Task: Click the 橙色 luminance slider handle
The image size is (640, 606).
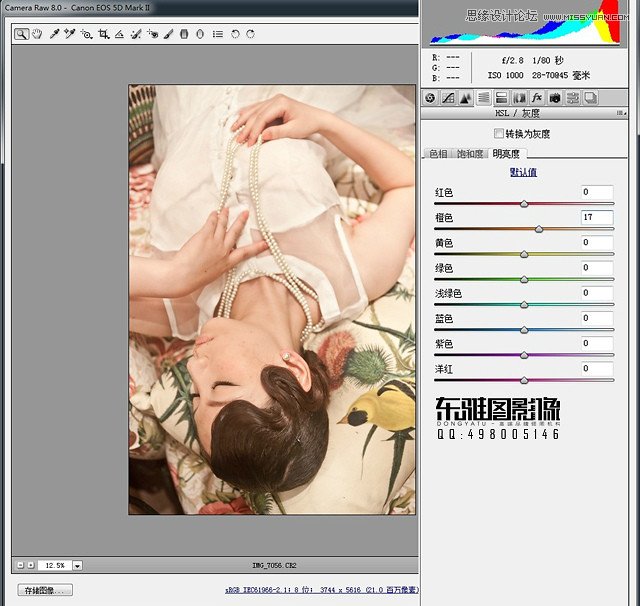Action: 539,229
